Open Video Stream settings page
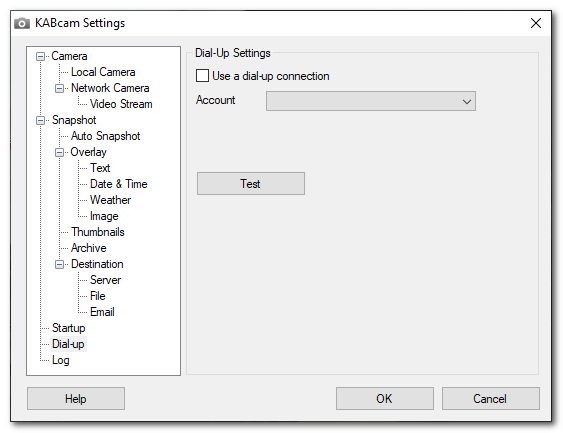The image size is (563, 433). click(121, 104)
